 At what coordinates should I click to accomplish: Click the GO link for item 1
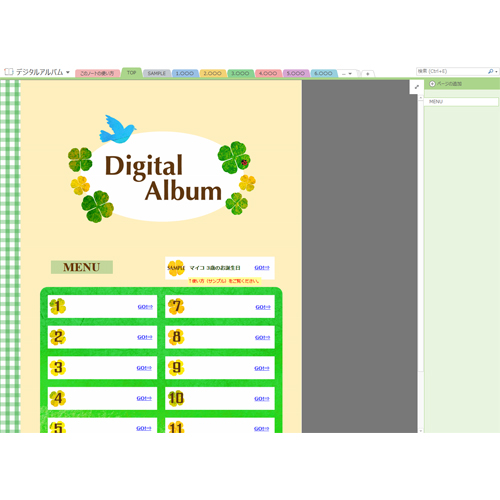click(145, 307)
